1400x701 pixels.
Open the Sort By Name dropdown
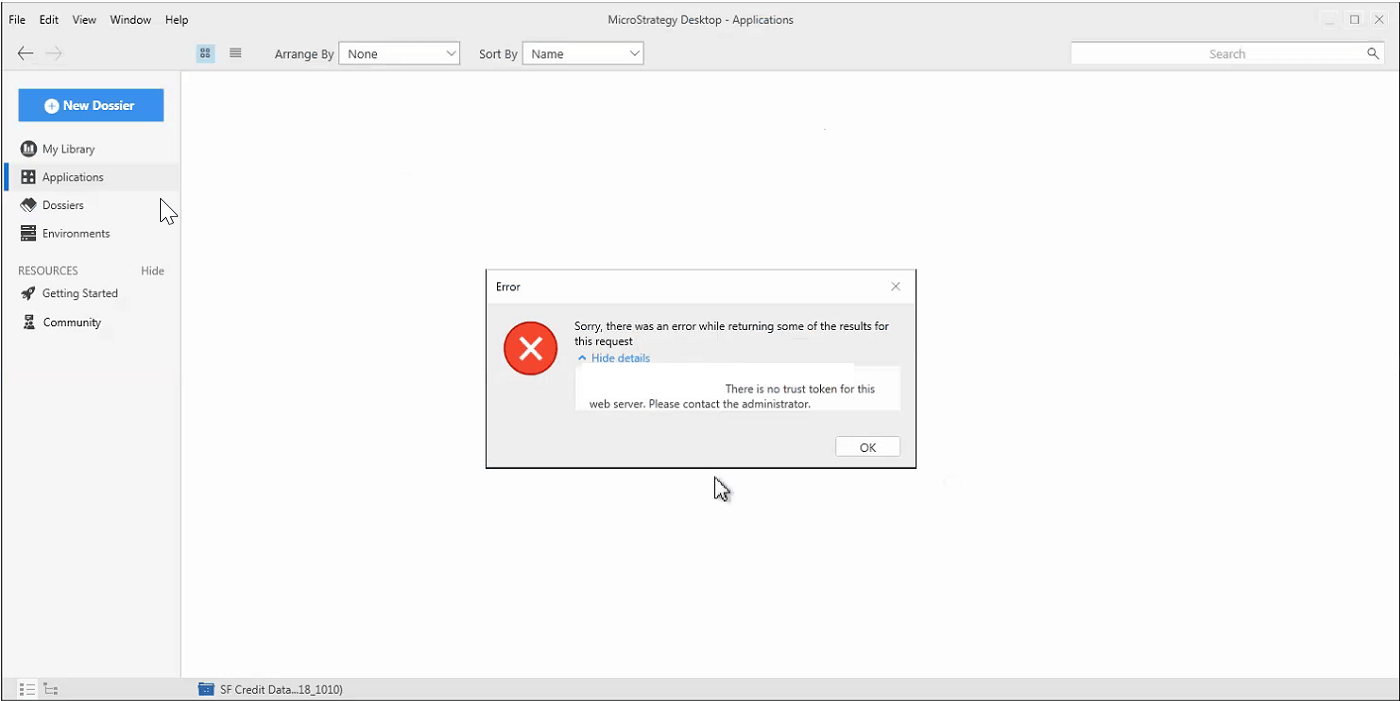[x=583, y=54]
